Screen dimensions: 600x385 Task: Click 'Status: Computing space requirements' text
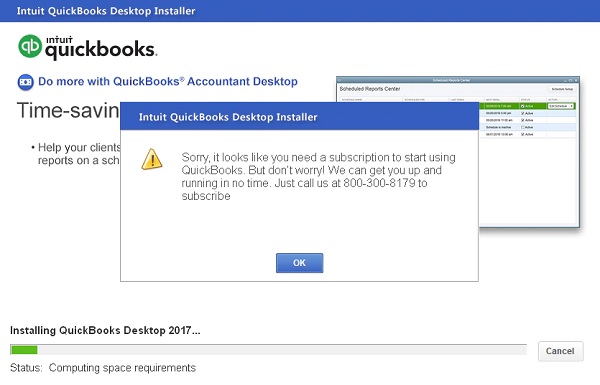(103, 368)
